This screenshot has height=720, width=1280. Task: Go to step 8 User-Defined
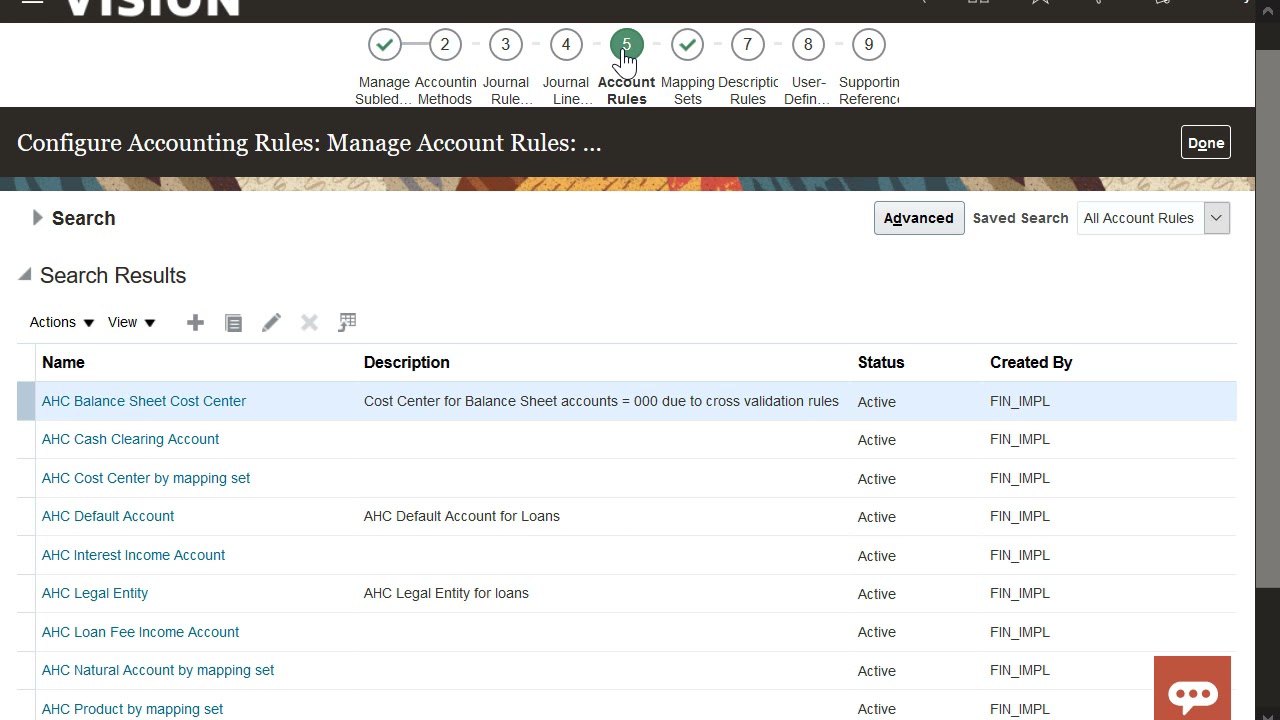pos(808,44)
